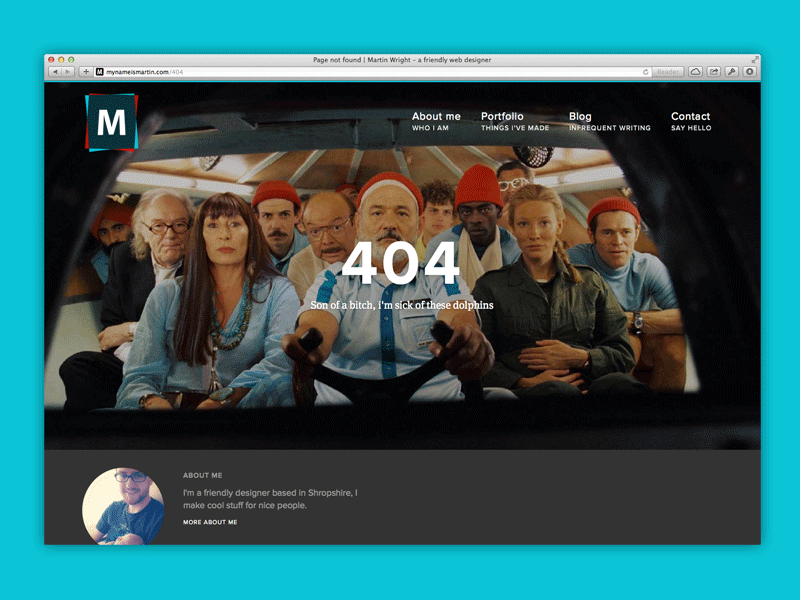Open the About me navigation item
This screenshot has height=600, width=800.
coord(436,121)
